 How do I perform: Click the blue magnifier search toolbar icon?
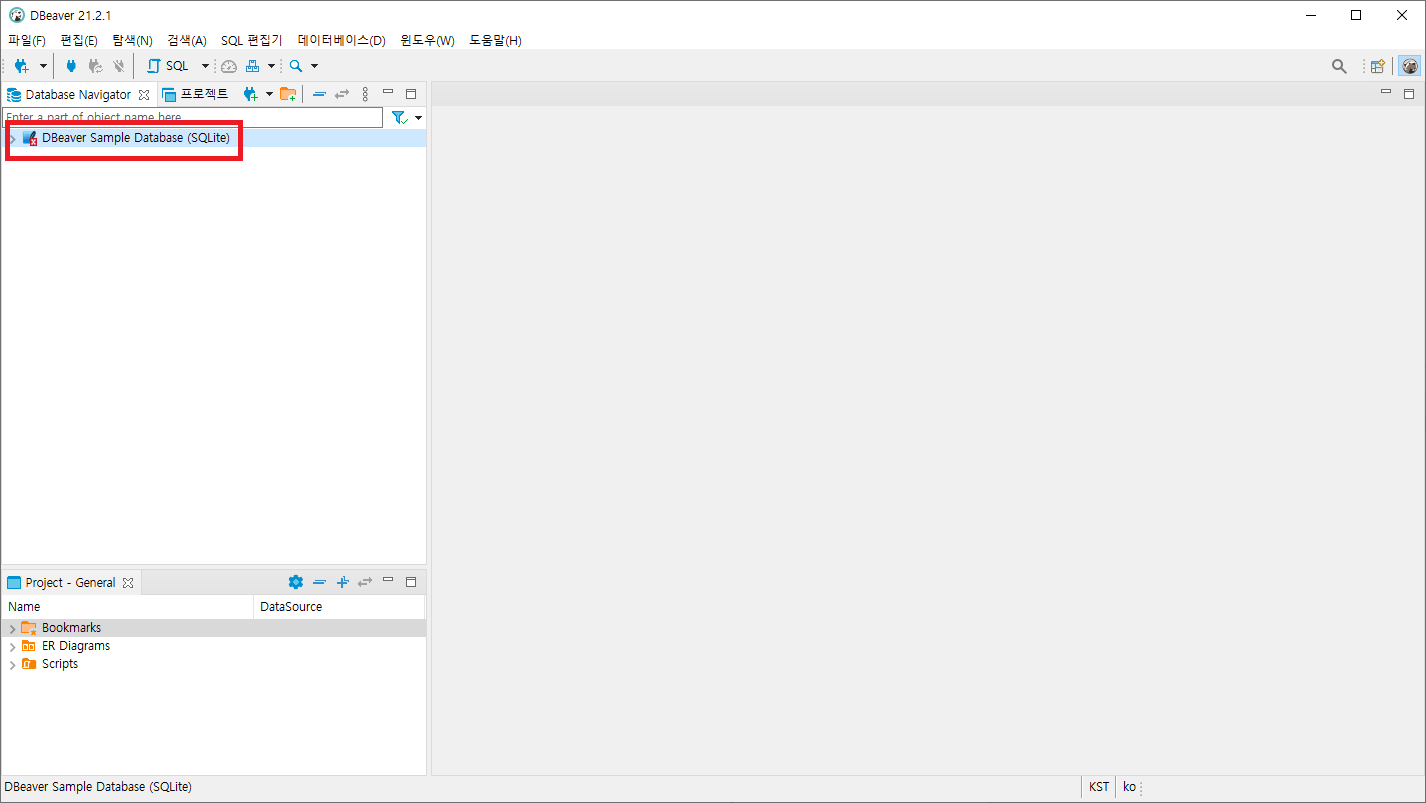[x=296, y=66]
